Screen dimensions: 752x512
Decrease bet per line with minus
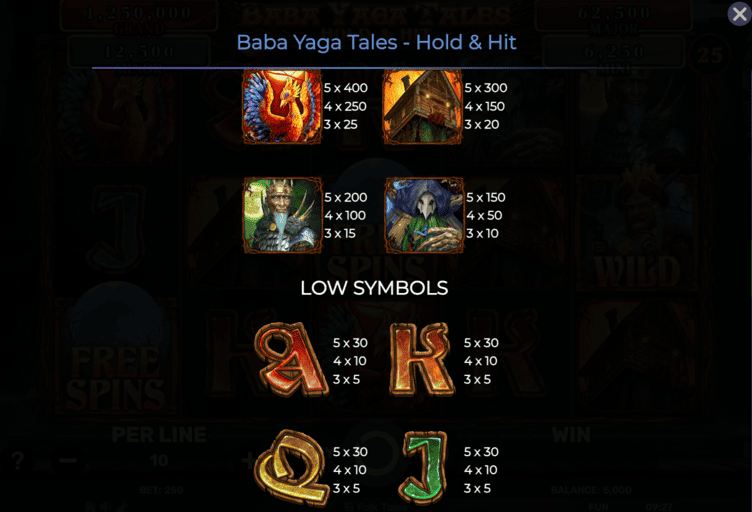[68, 461]
